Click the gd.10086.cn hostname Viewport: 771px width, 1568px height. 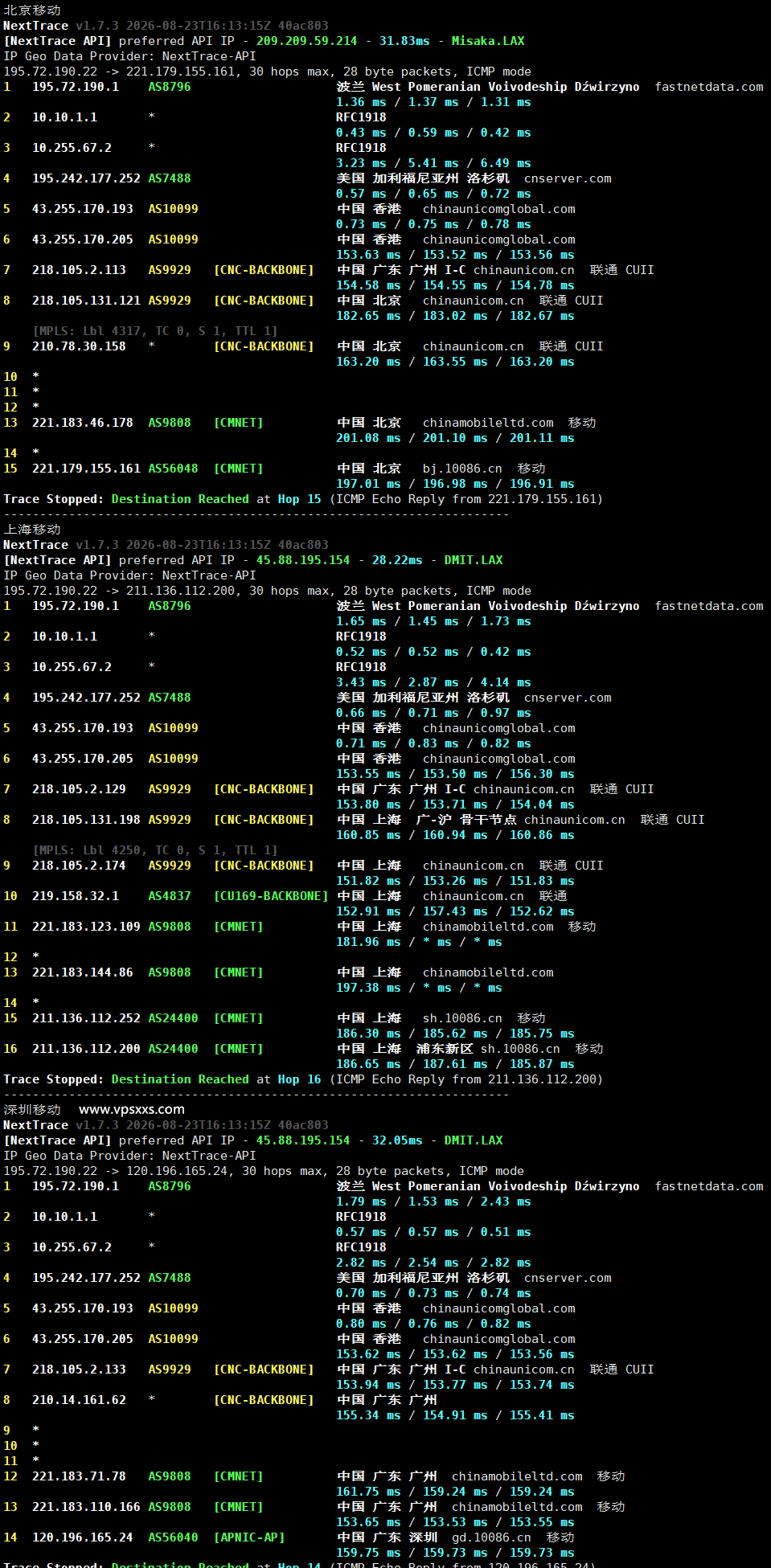491,1537
